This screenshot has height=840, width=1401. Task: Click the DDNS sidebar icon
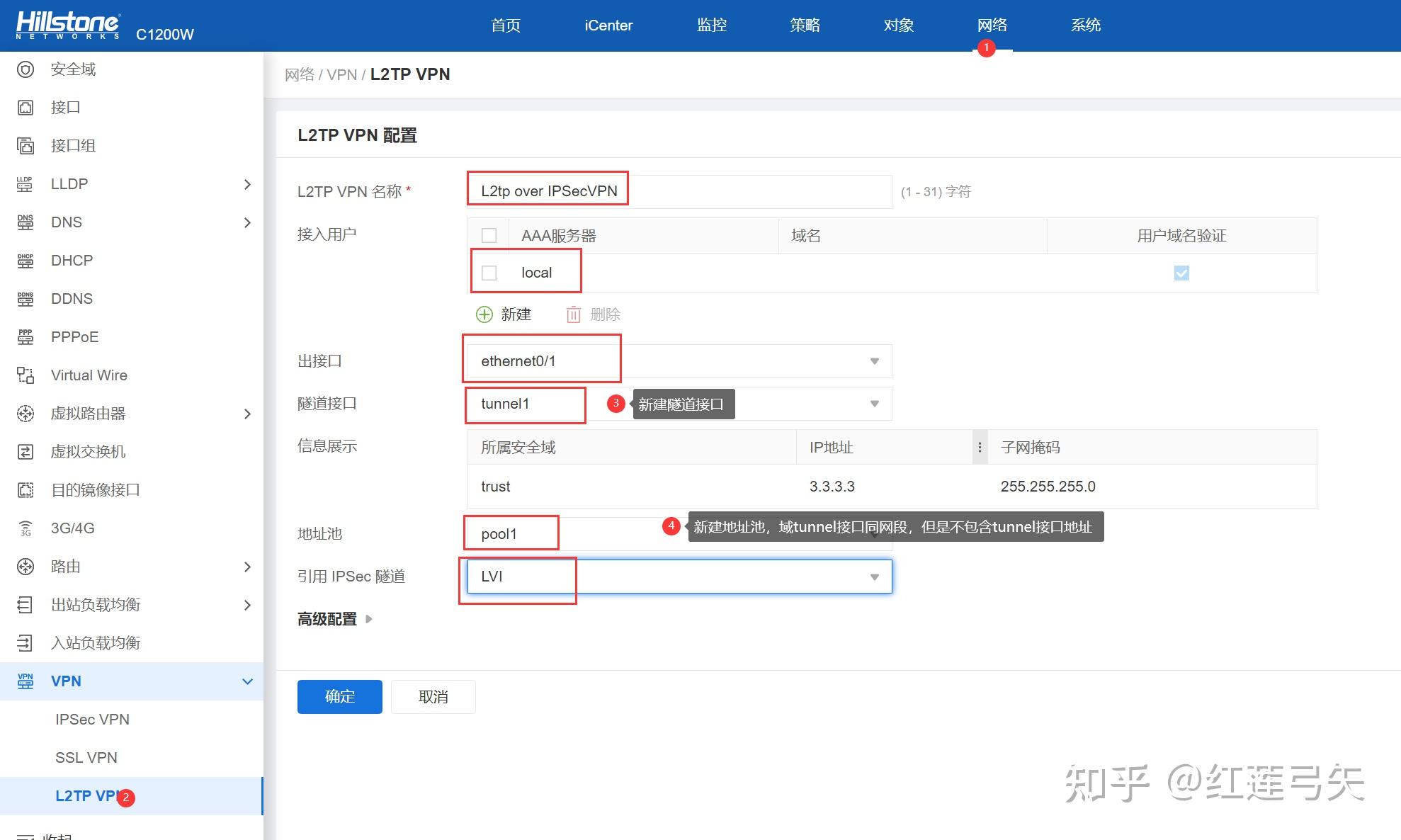pyautogui.click(x=25, y=299)
